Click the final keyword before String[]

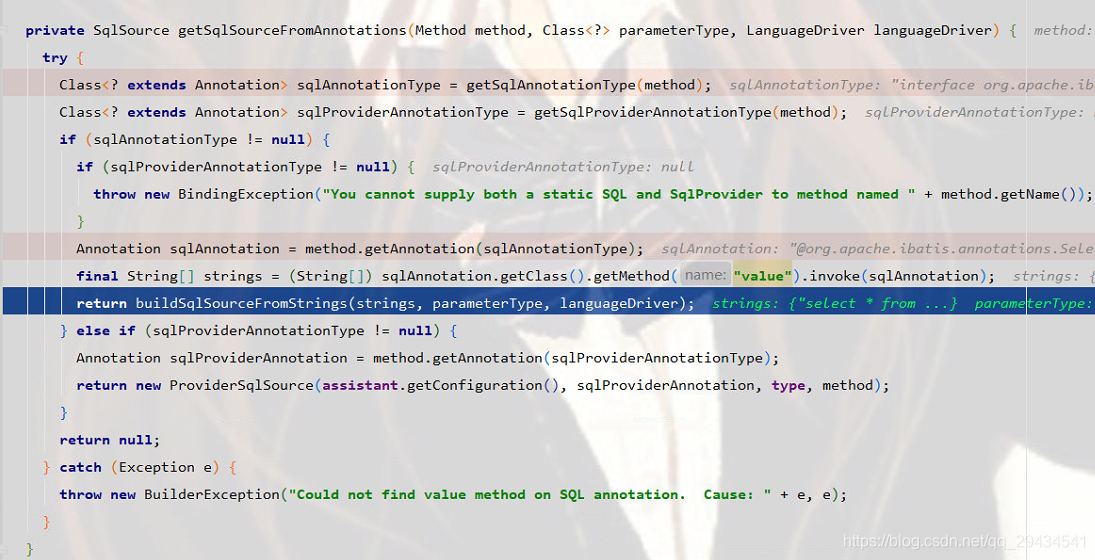point(97,276)
